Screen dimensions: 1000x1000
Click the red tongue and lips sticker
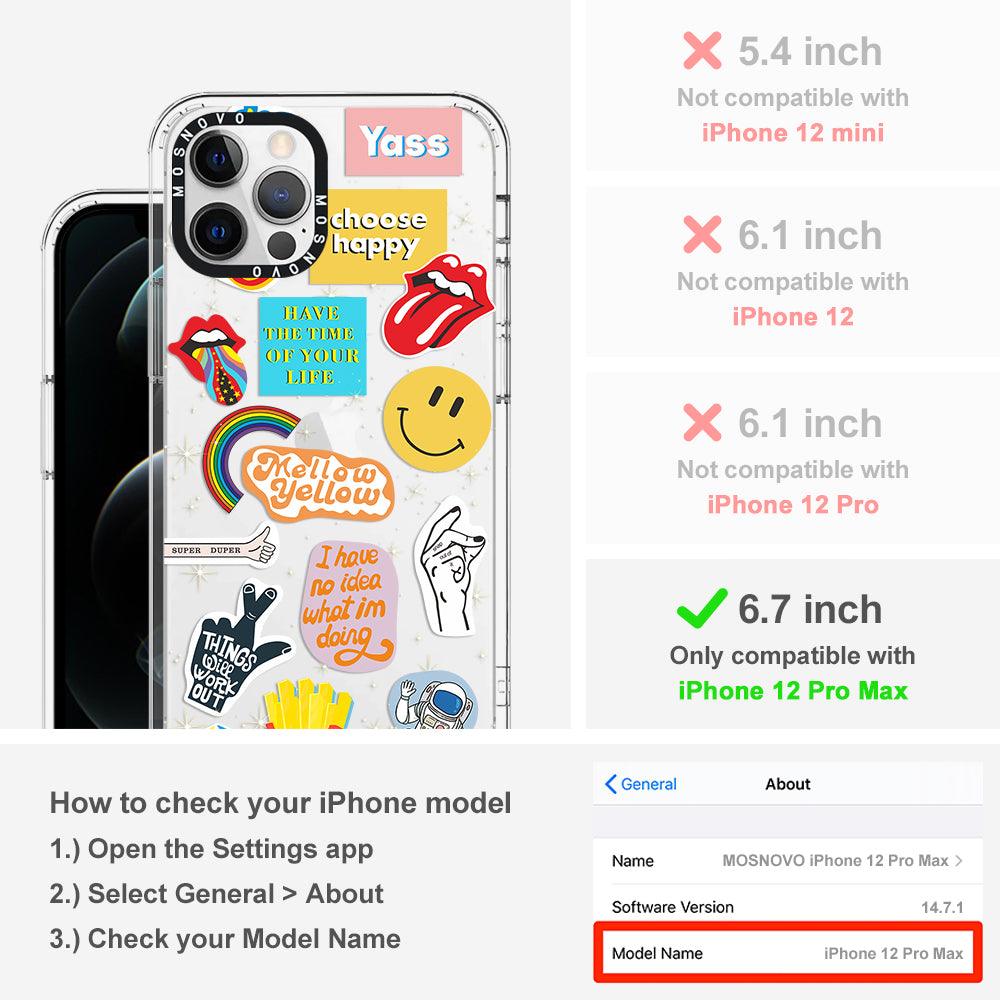[439, 304]
